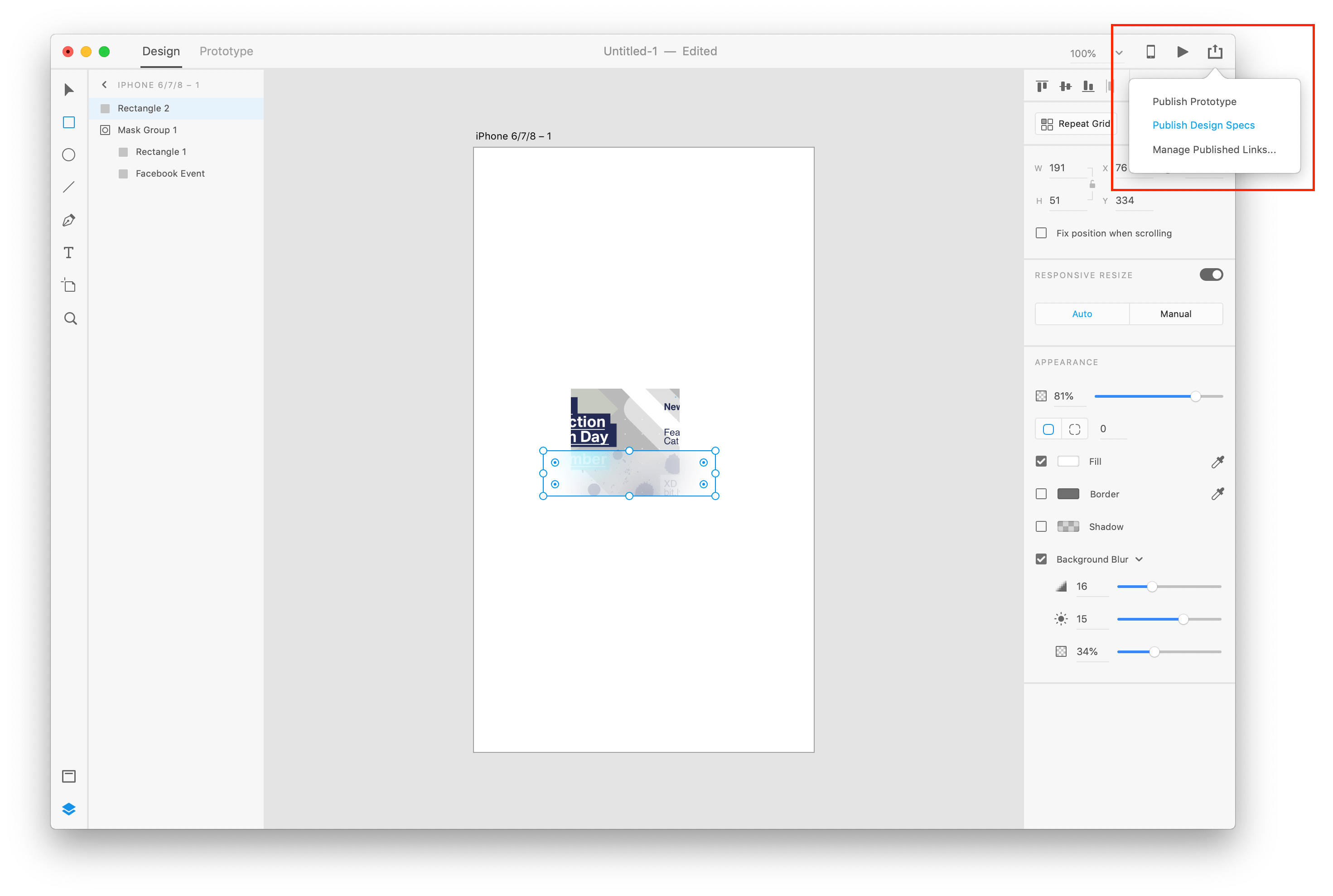Expand the Background Blur dropdown arrow
The width and height of the screenshot is (1333, 896).
(x=1139, y=559)
